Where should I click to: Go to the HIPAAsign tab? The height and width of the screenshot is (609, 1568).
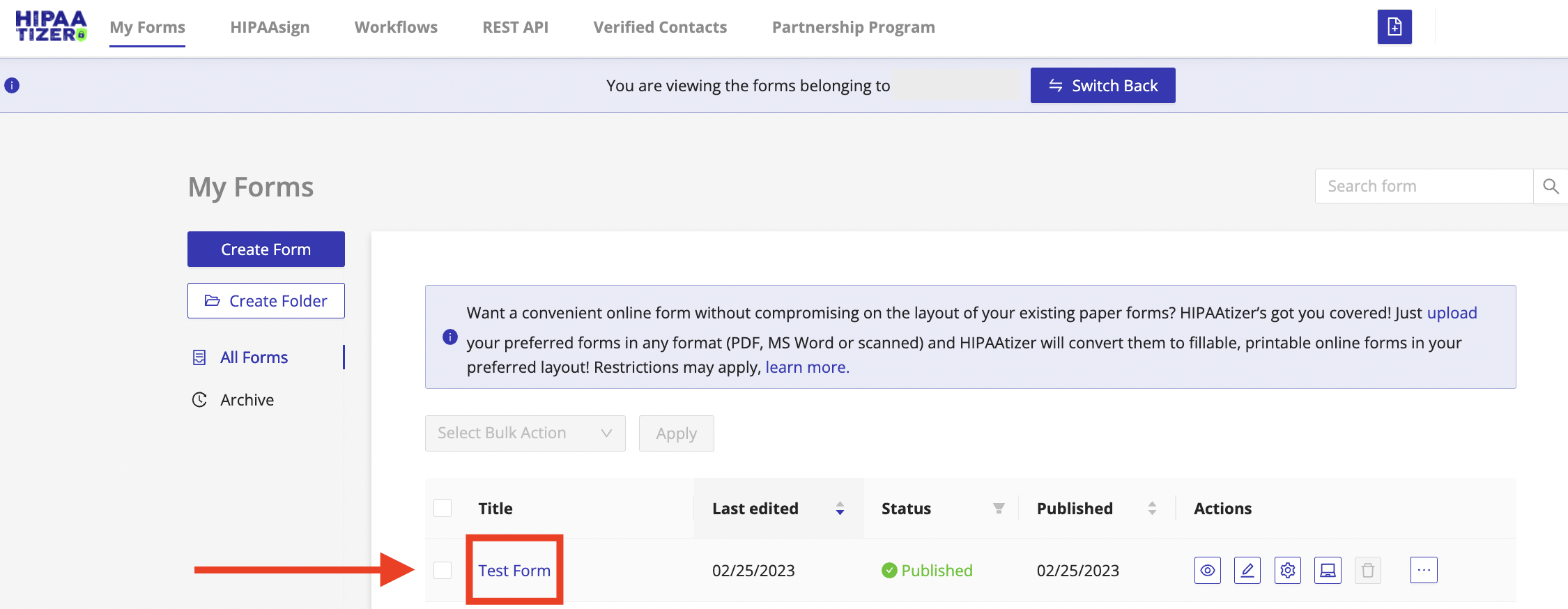pyautogui.click(x=270, y=27)
